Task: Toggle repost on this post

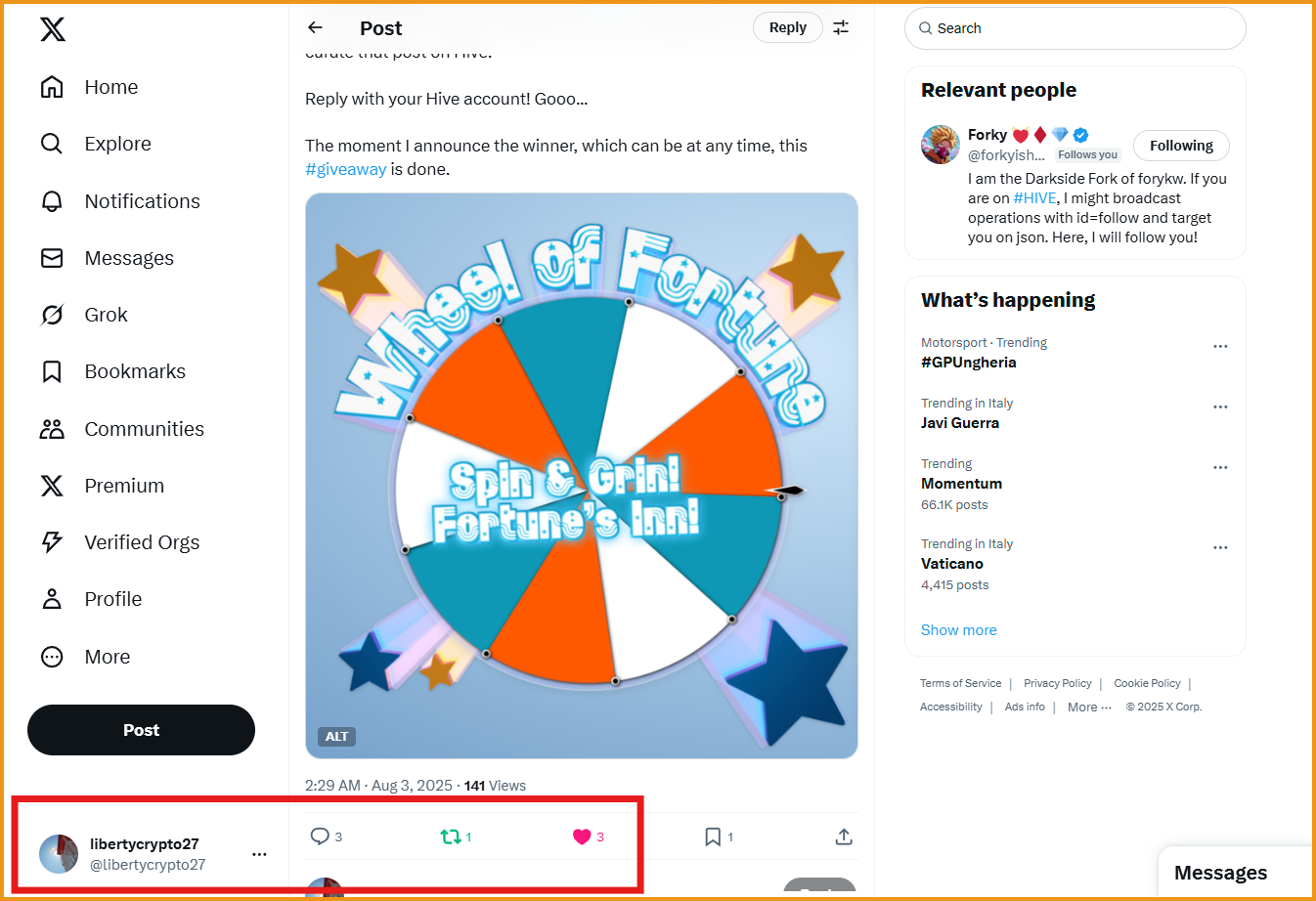Action: [450, 837]
